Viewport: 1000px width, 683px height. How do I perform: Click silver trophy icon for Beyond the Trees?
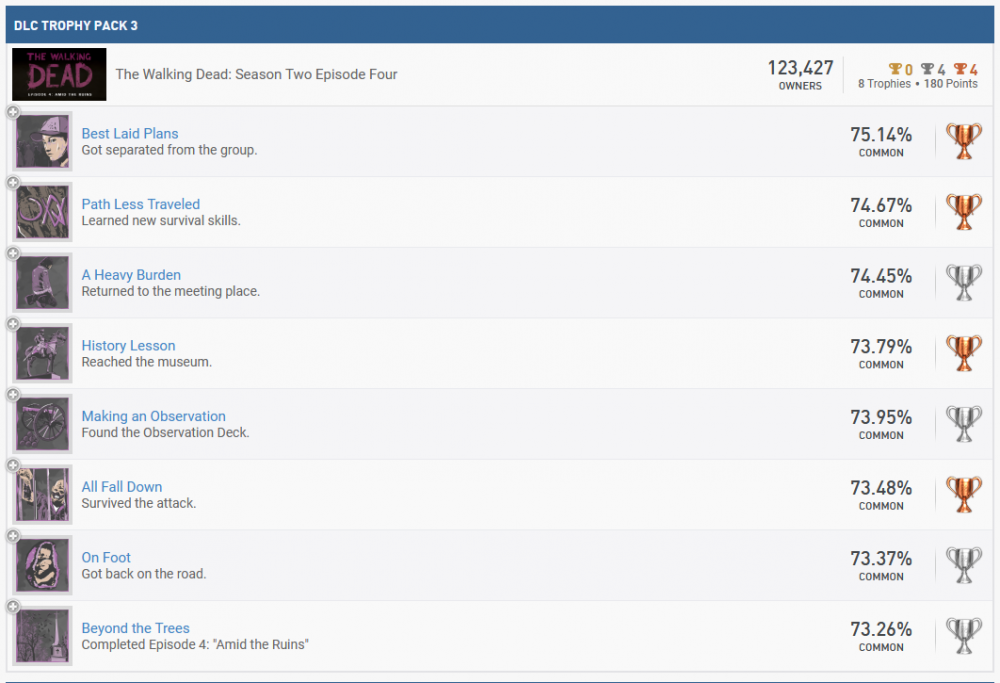tap(964, 636)
